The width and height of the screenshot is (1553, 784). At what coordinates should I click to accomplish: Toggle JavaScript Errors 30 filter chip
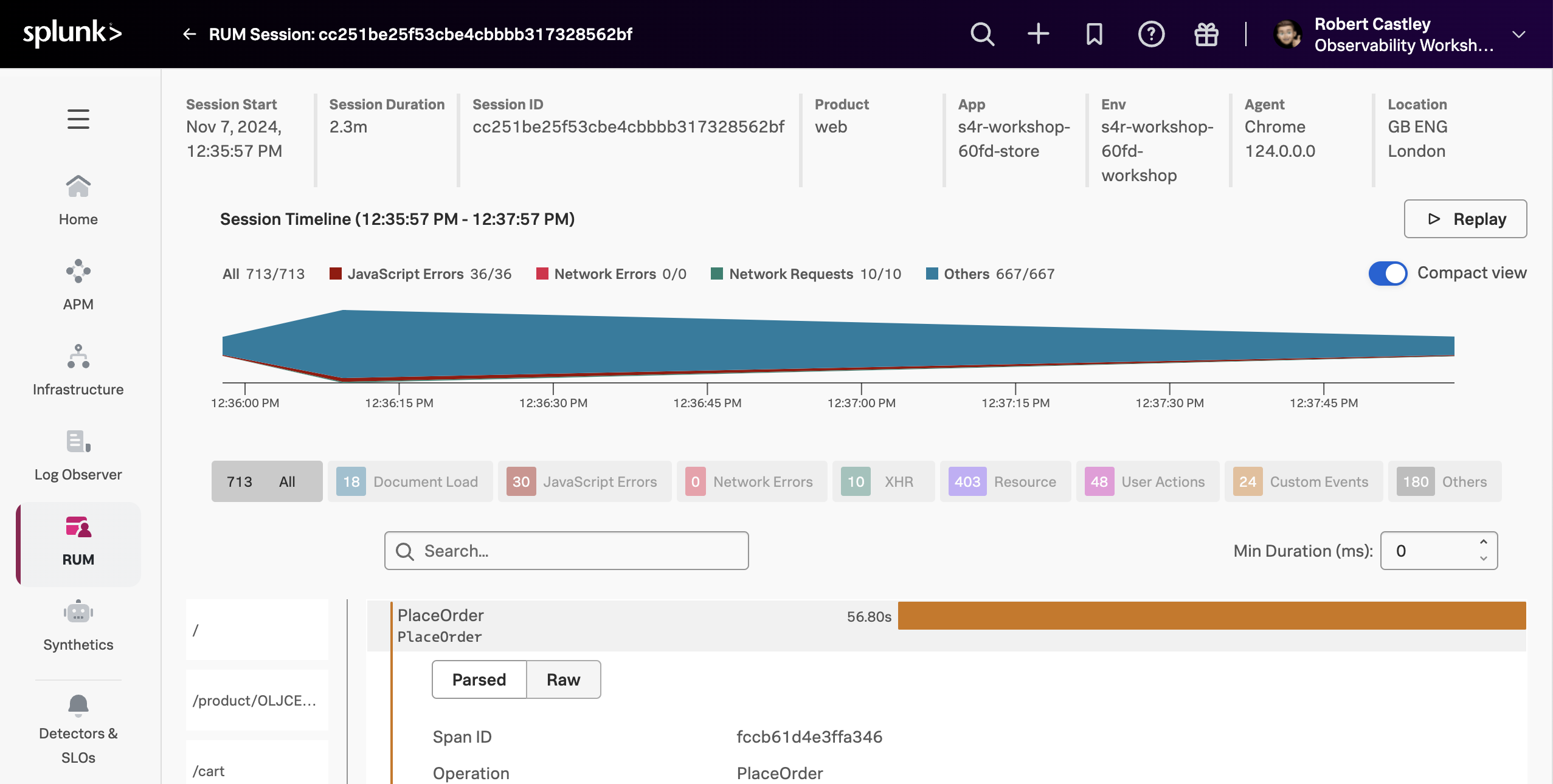[584, 482]
